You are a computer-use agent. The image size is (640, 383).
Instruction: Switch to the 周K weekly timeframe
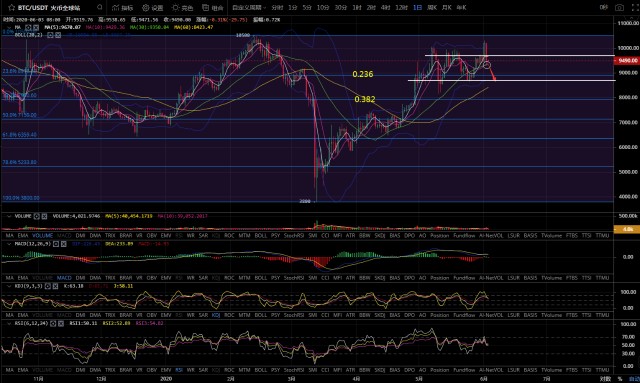[x=432, y=7]
